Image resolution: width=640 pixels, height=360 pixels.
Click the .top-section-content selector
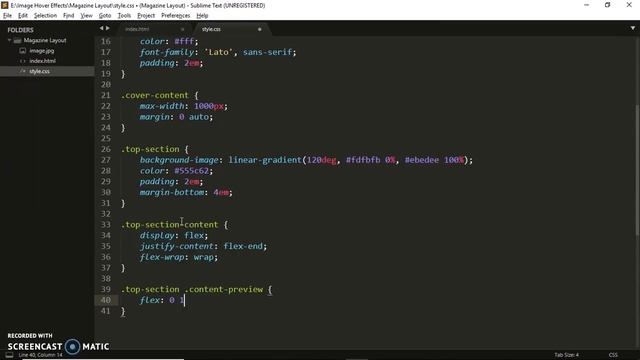[169, 224]
